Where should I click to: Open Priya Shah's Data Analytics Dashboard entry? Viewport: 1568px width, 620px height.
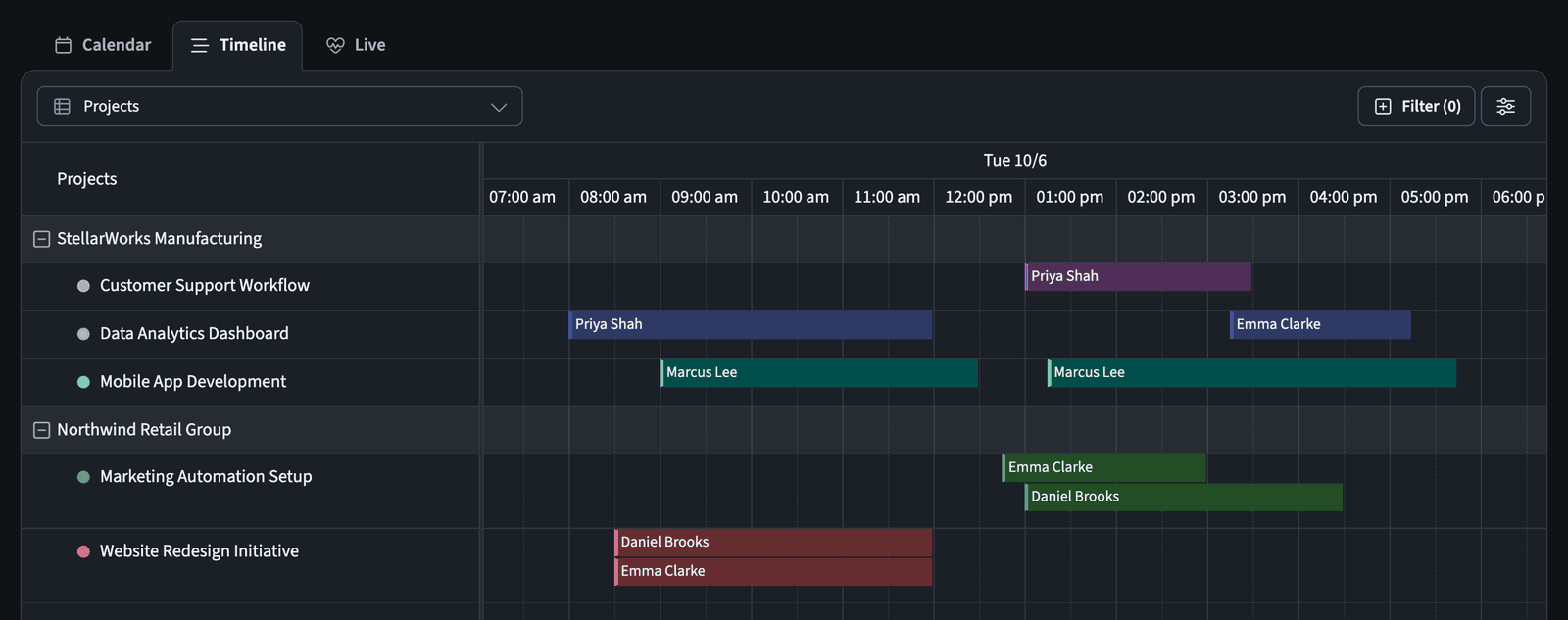tap(751, 325)
